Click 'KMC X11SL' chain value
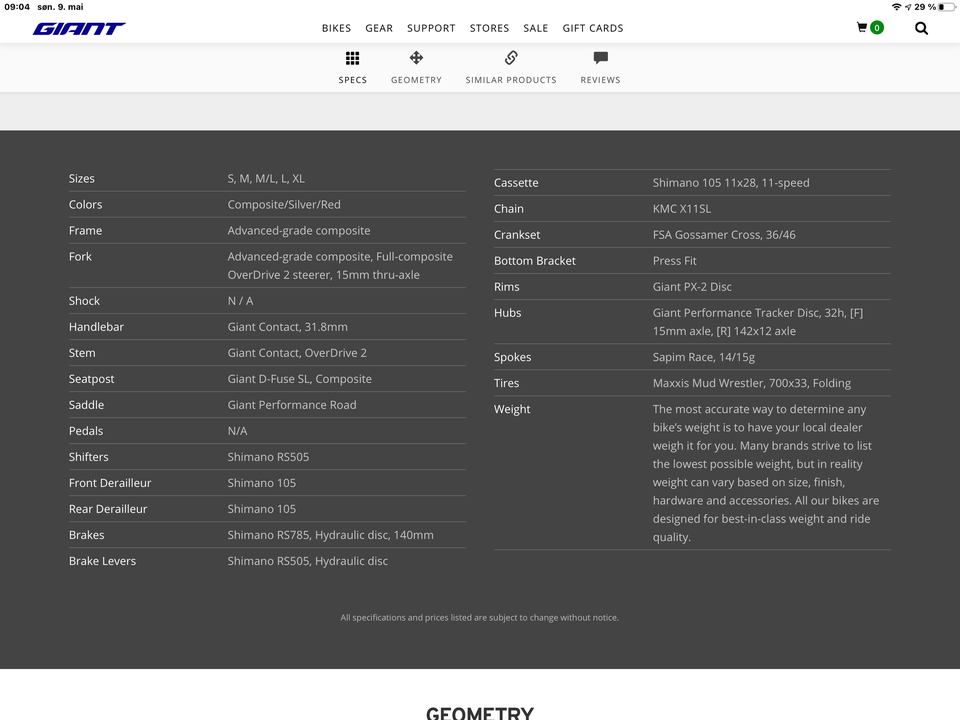The height and width of the screenshot is (720, 960). (x=681, y=209)
